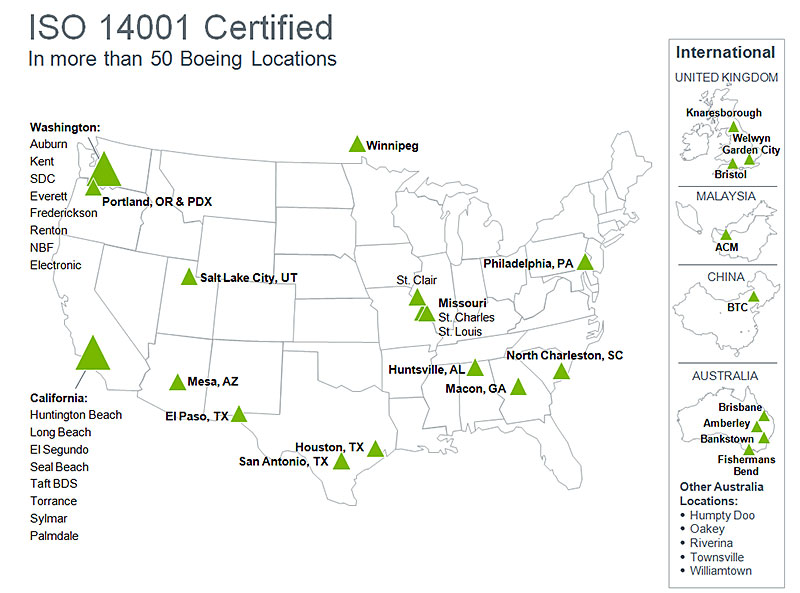The width and height of the screenshot is (800, 593).
Task: Select the San Antonio, TX triangle marker
Action: (x=341, y=462)
